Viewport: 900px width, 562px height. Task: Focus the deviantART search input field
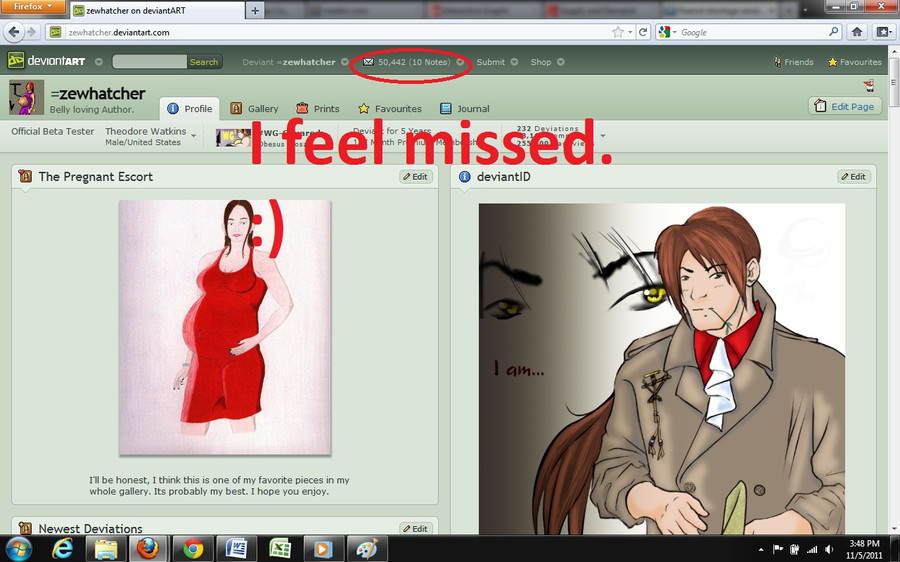click(149, 61)
